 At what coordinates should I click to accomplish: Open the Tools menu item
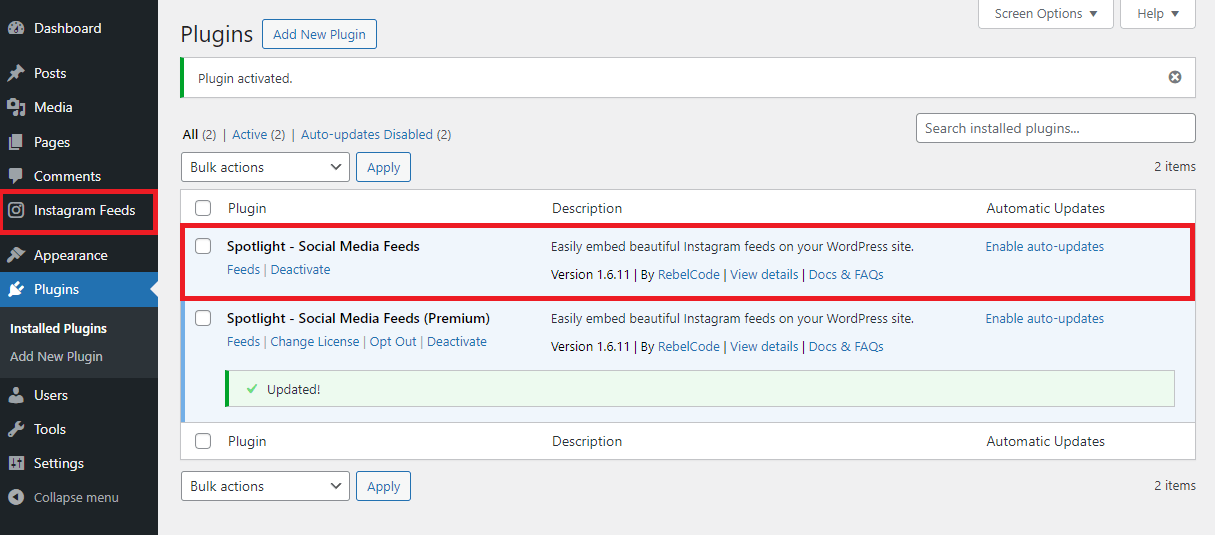click(50, 429)
